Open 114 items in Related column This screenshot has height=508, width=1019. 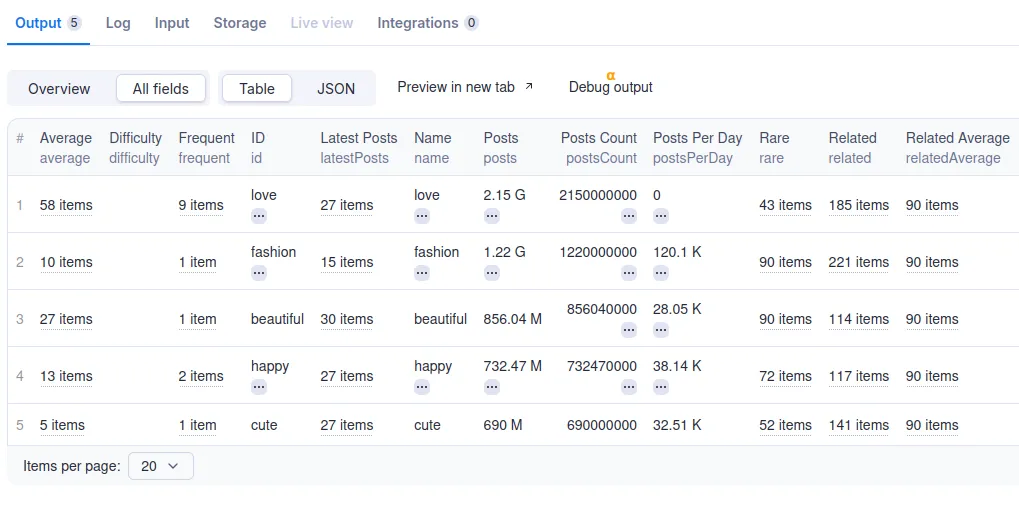point(858,320)
